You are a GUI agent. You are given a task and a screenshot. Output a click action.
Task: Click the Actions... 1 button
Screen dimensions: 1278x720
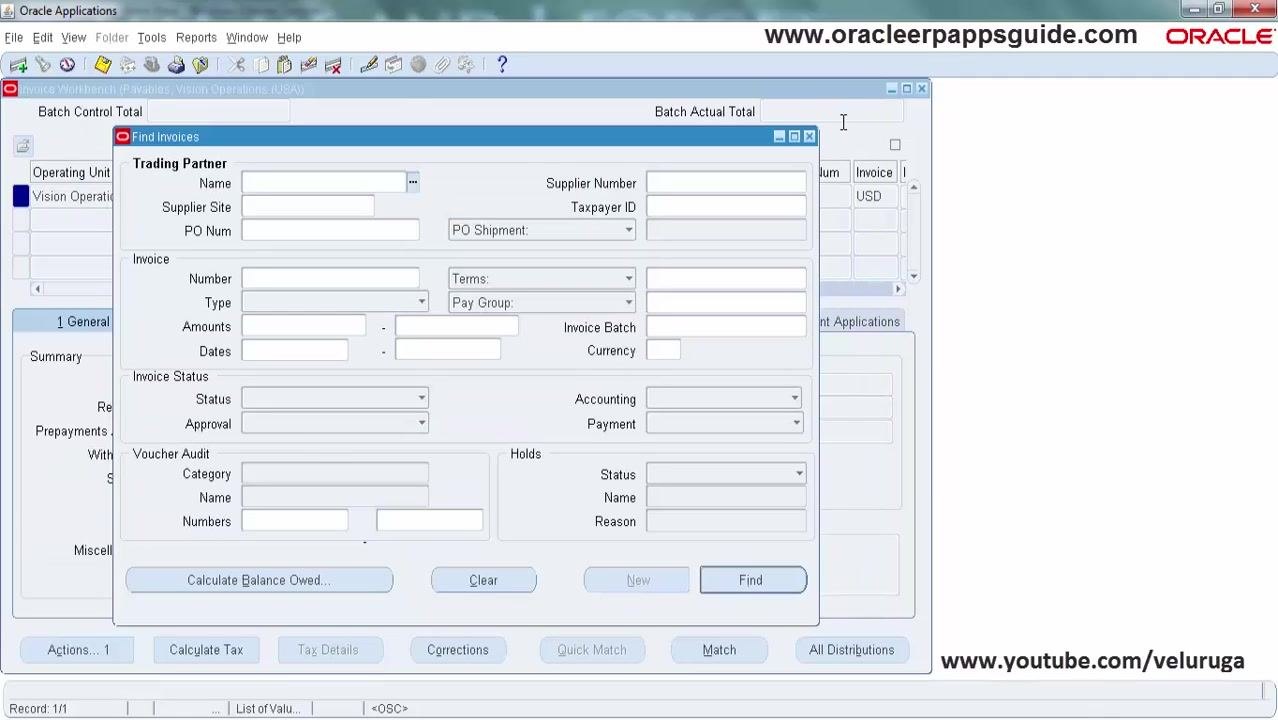click(x=78, y=650)
